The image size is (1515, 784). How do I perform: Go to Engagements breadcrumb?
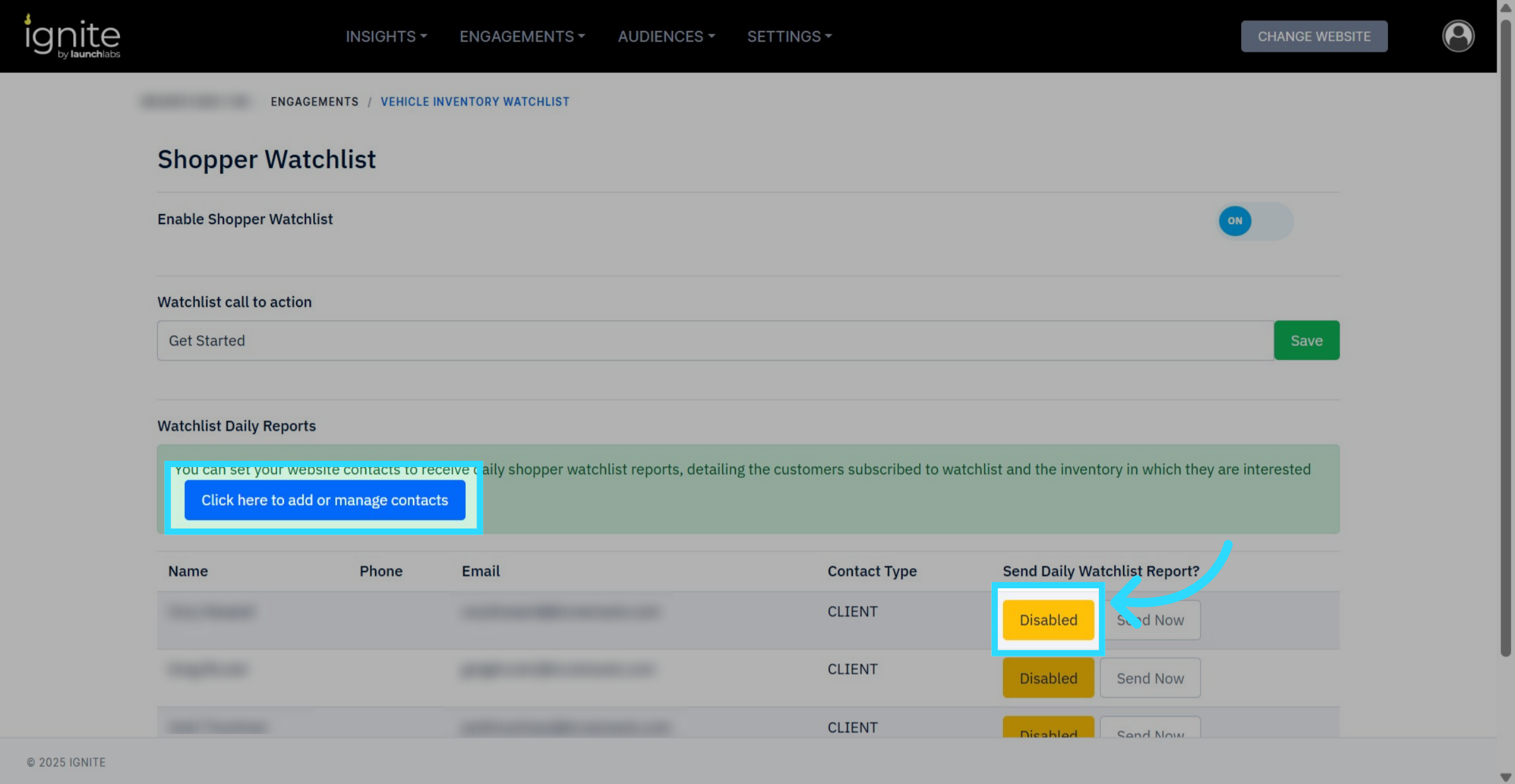tap(314, 102)
